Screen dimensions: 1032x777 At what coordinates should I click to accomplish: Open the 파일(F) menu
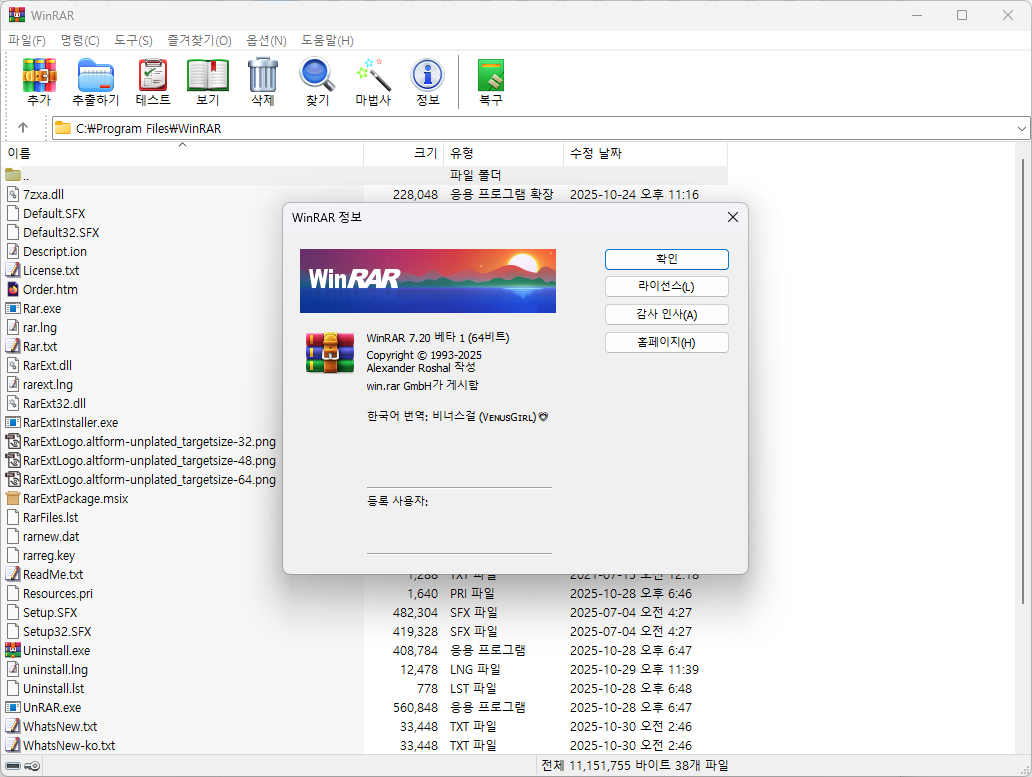(27, 41)
